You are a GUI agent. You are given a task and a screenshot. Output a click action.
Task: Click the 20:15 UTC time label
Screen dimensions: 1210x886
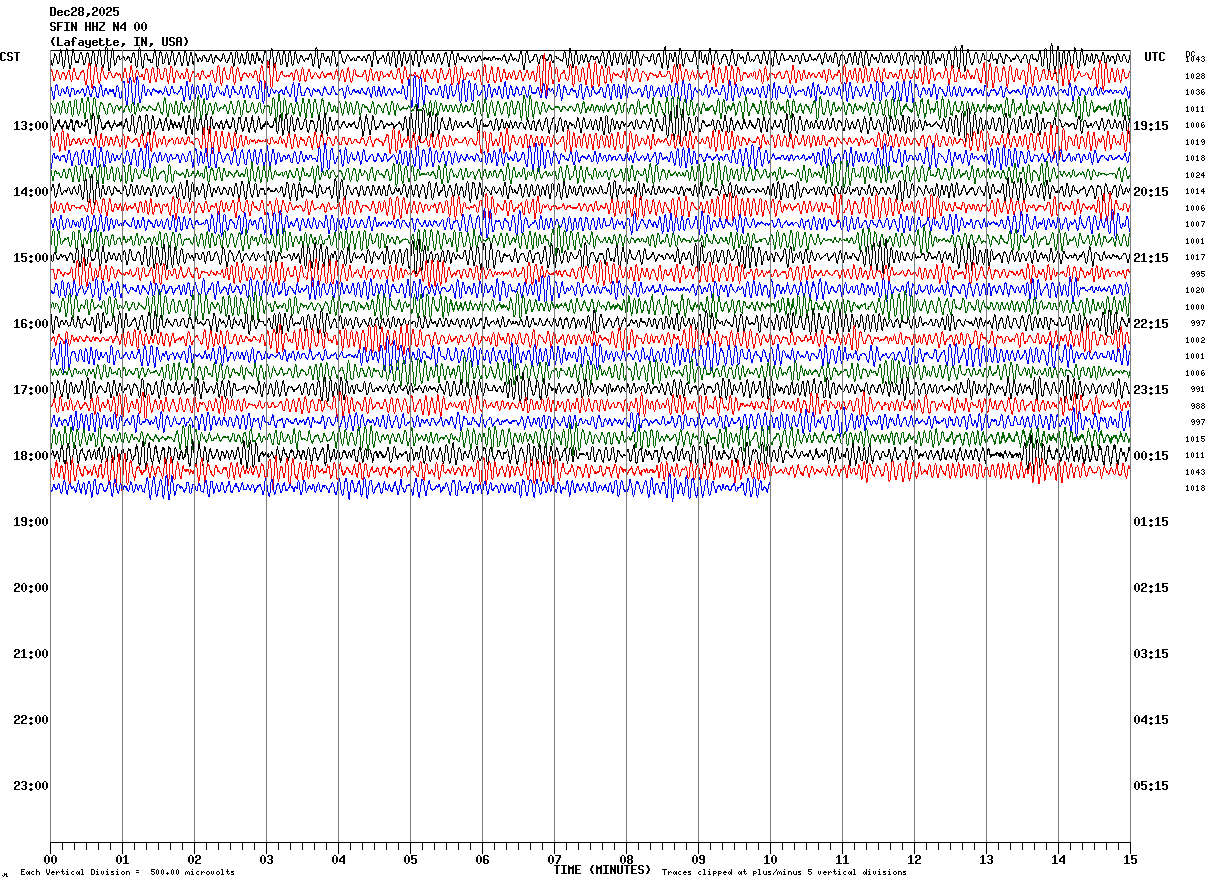(1151, 192)
